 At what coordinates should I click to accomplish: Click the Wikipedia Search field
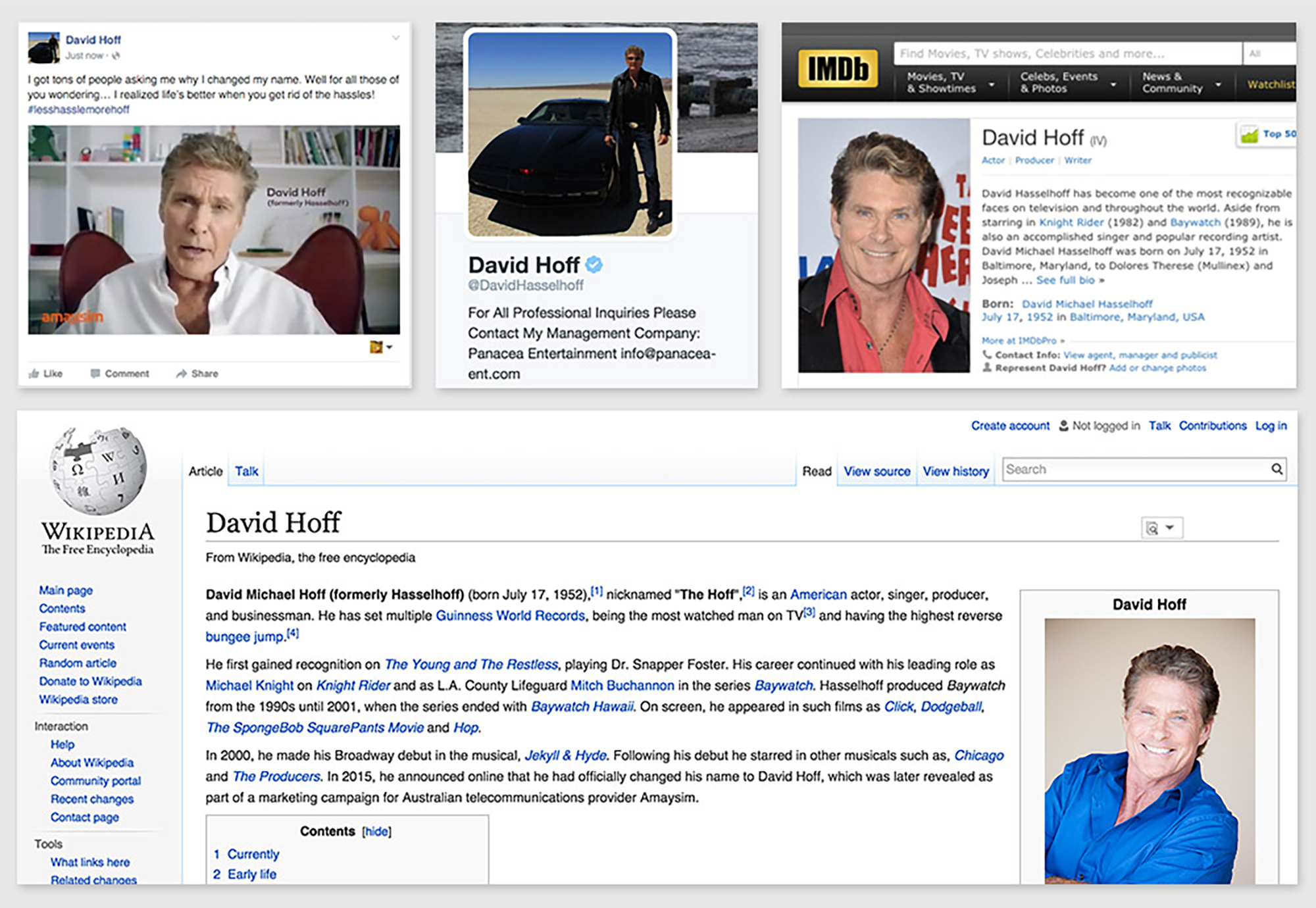click(1144, 469)
